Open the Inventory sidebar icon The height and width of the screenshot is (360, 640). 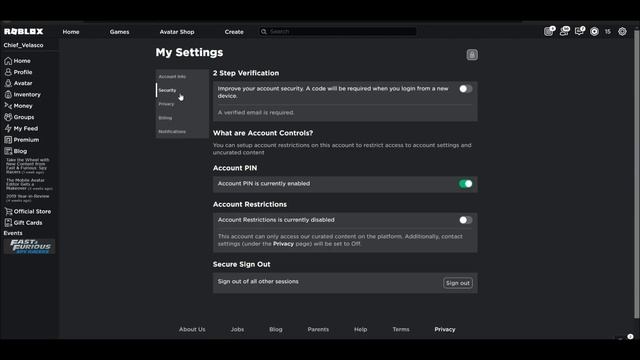[x=8, y=94]
